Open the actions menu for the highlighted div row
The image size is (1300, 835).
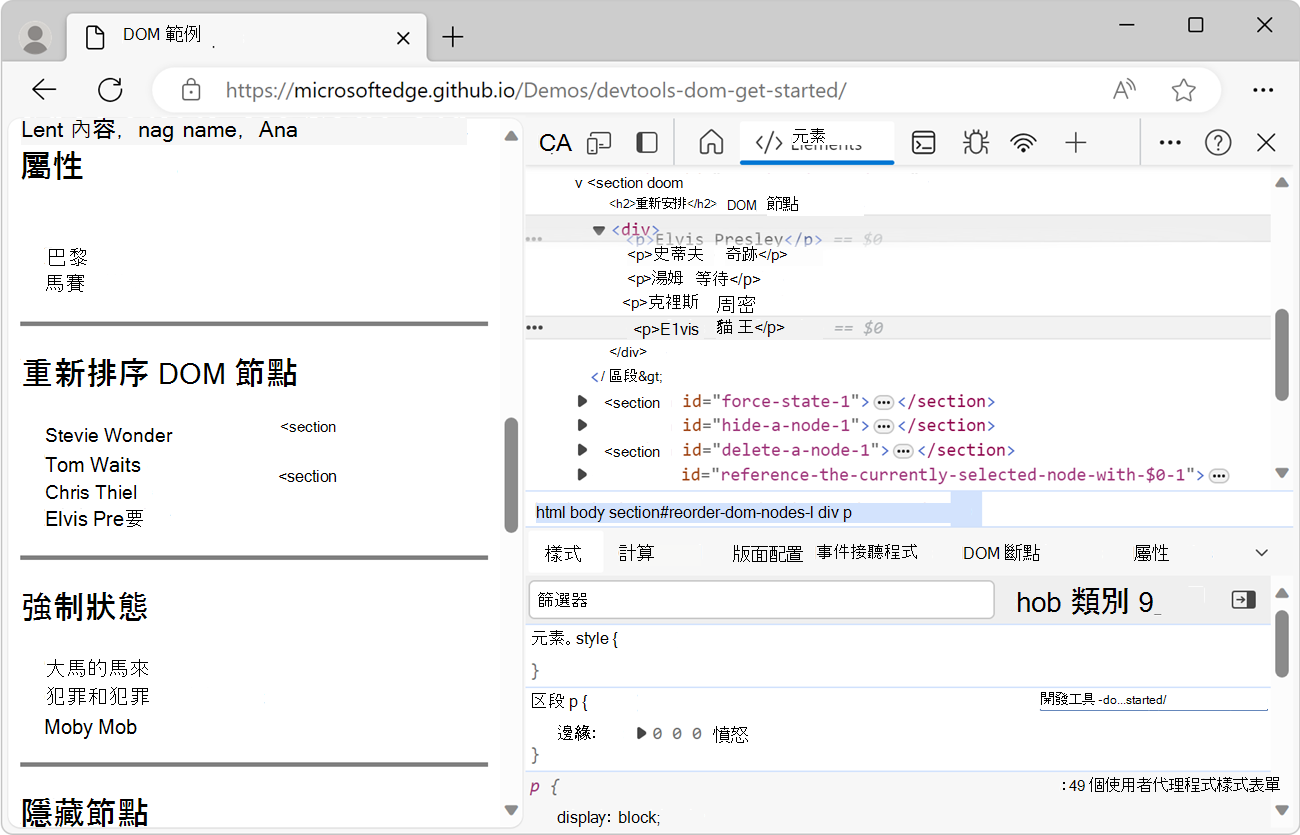pyautogui.click(x=534, y=240)
